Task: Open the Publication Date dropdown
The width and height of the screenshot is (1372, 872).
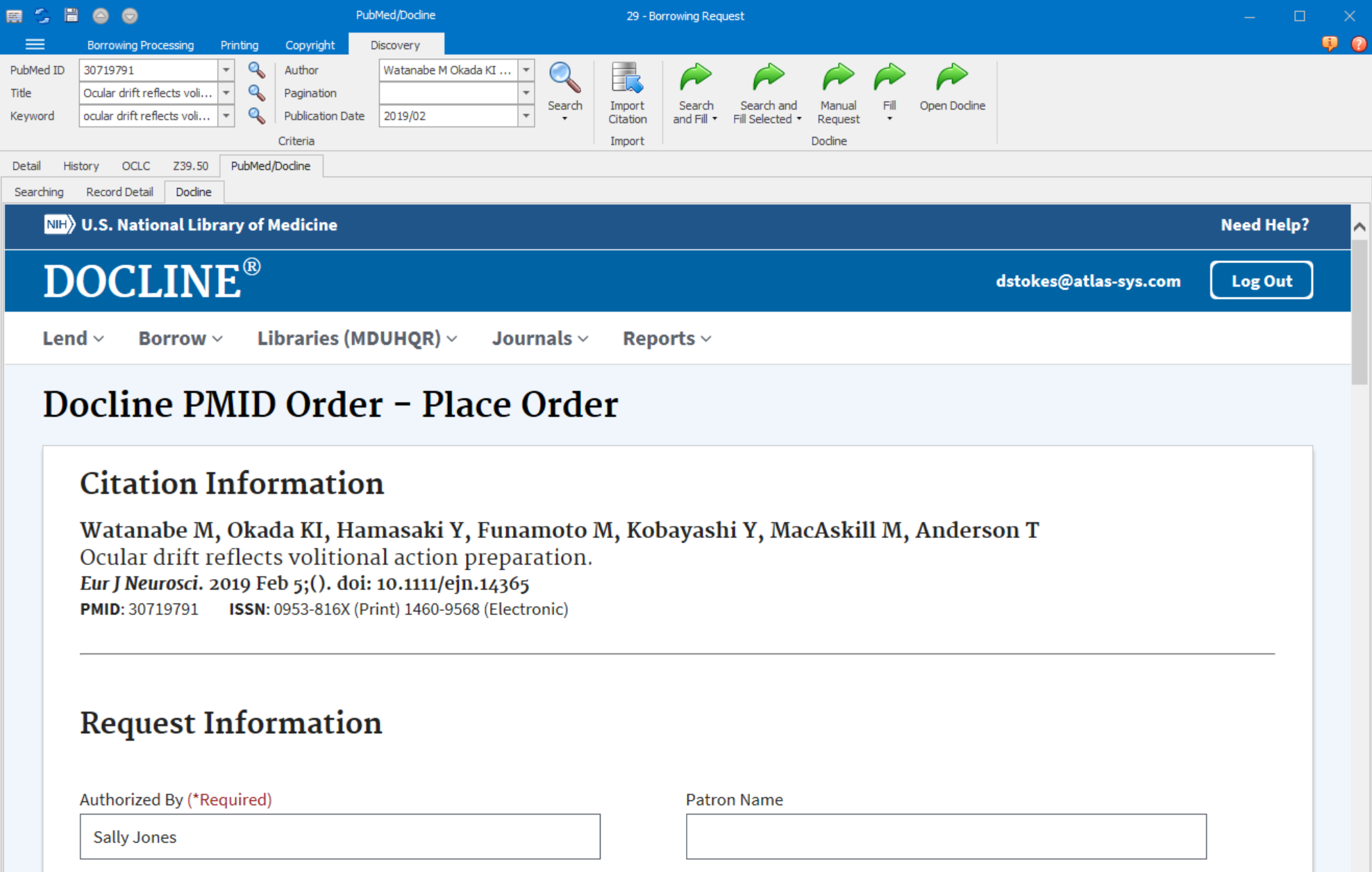Action: coord(526,116)
